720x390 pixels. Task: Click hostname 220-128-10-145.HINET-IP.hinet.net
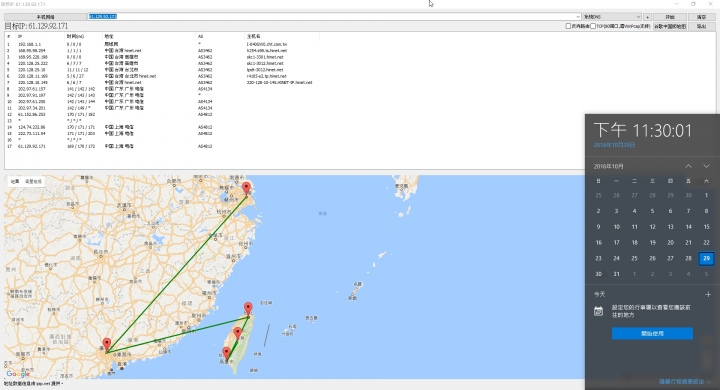(x=279, y=82)
